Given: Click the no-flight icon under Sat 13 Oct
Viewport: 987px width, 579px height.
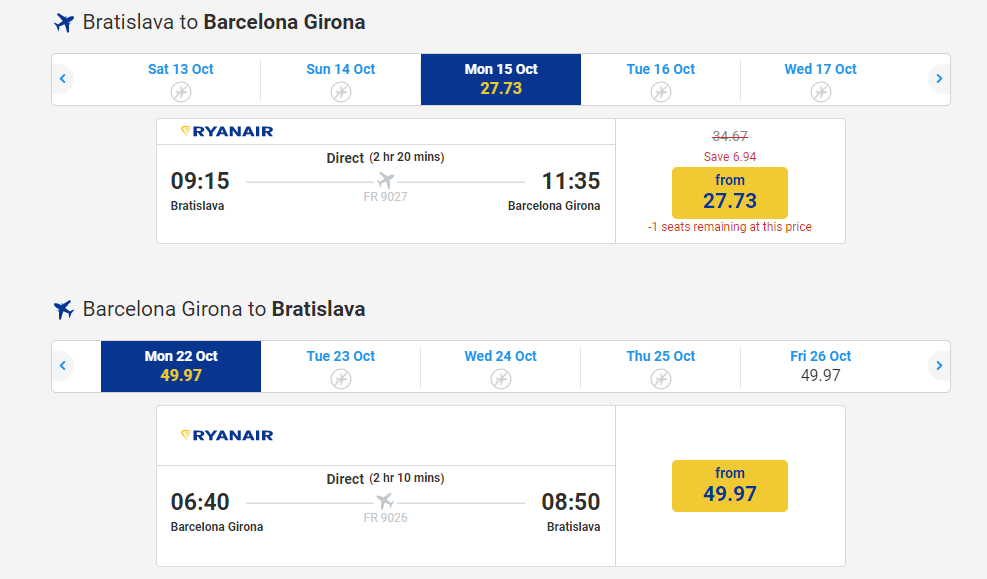Looking at the screenshot, I should coord(180,92).
